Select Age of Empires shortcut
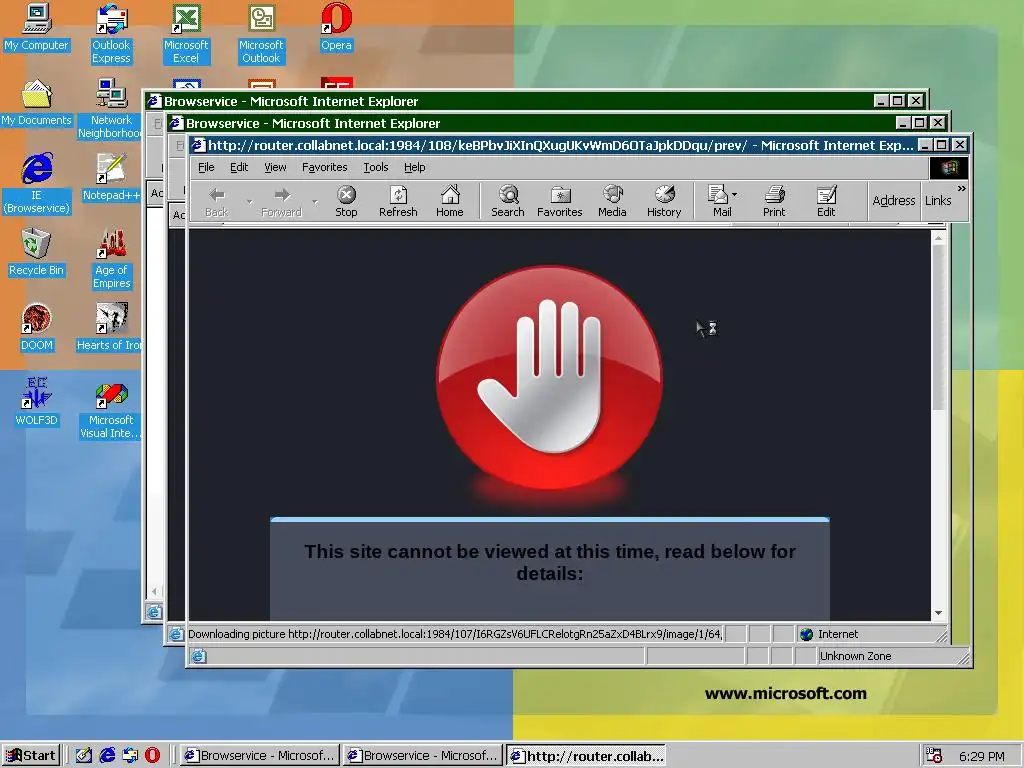The image size is (1024, 768). (x=112, y=259)
